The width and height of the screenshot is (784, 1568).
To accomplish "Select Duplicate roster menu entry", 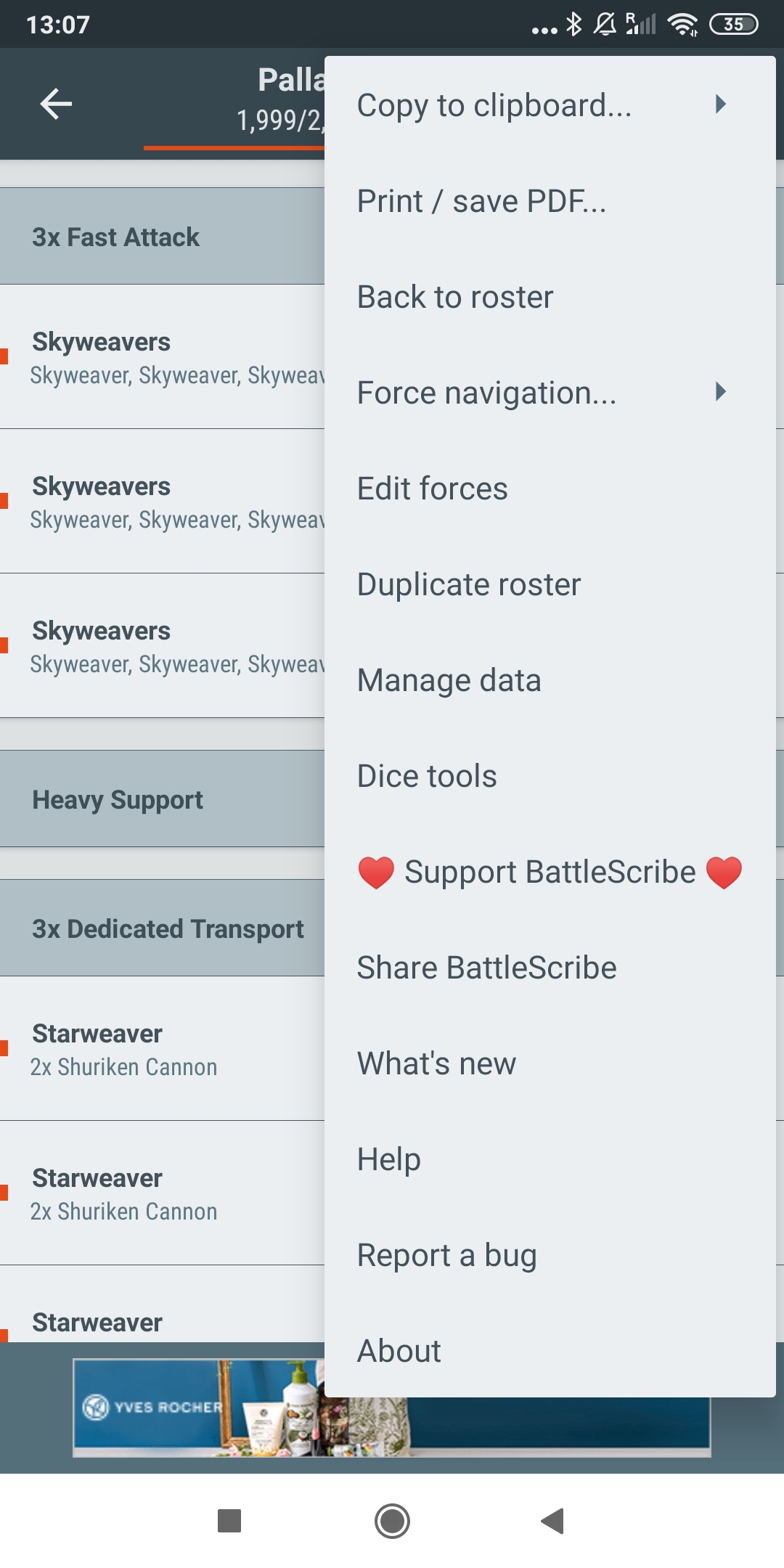I will tap(469, 584).
